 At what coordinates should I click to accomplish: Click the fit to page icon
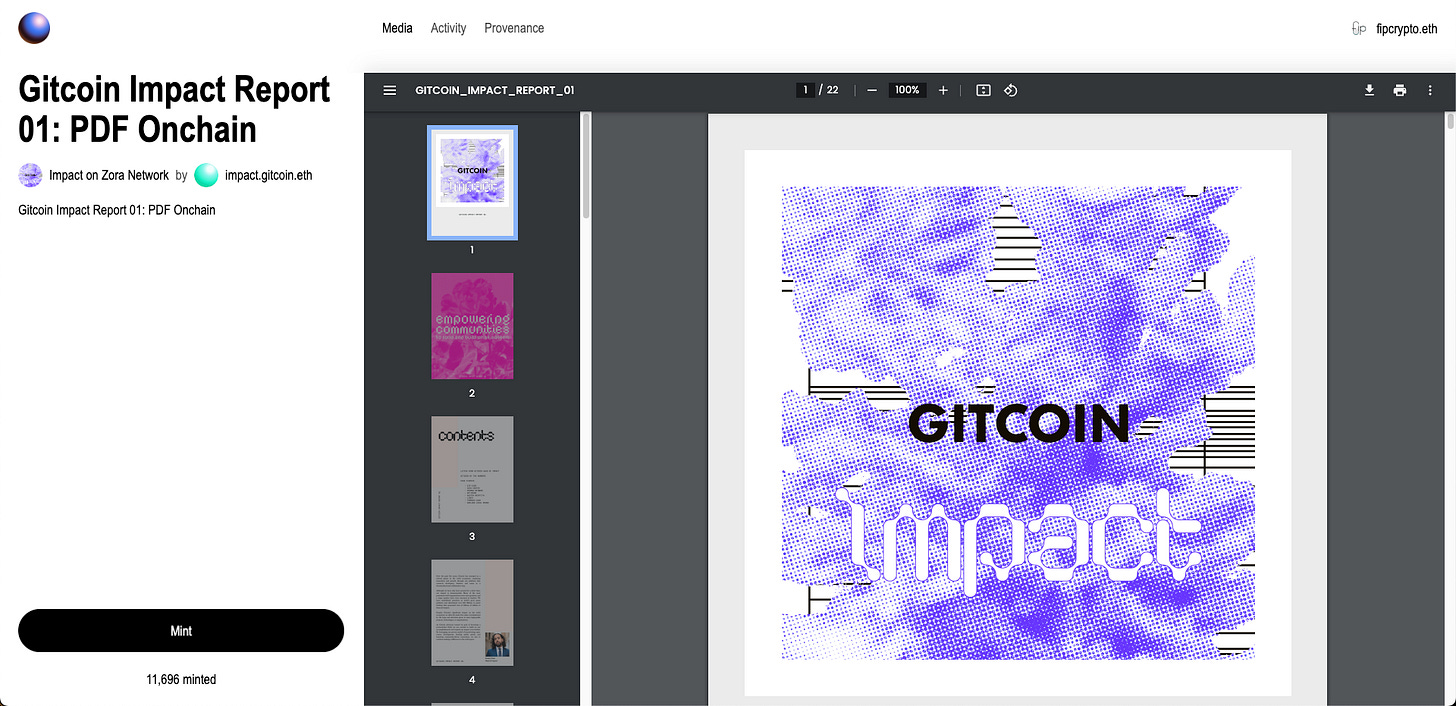[983, 90]
